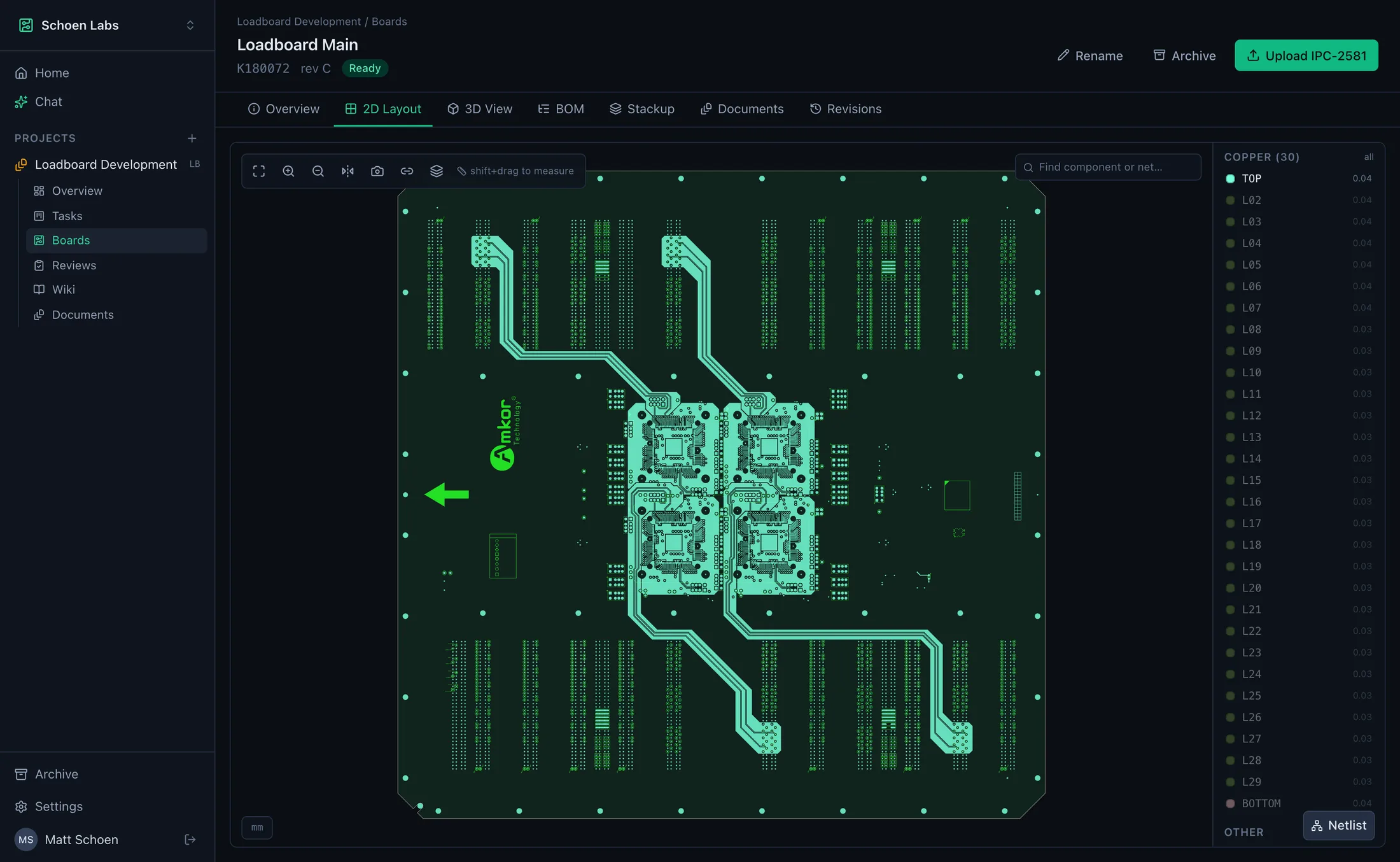Open the project Wiki

[x=116, y=289]
